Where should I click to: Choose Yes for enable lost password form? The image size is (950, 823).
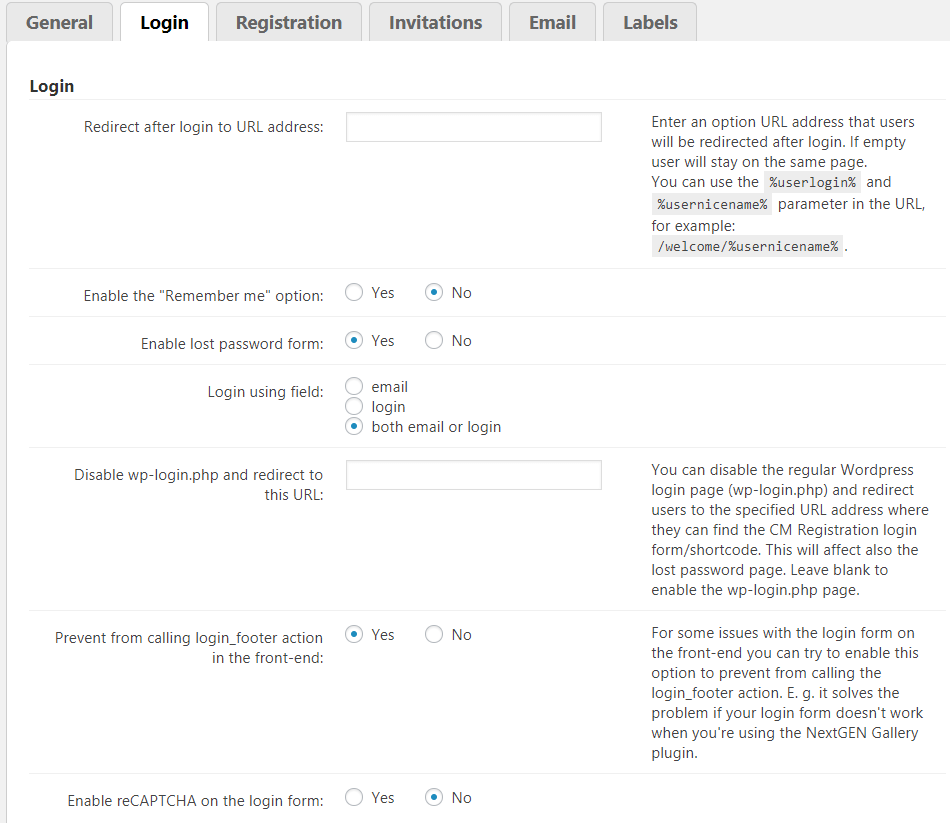point(354,341)
